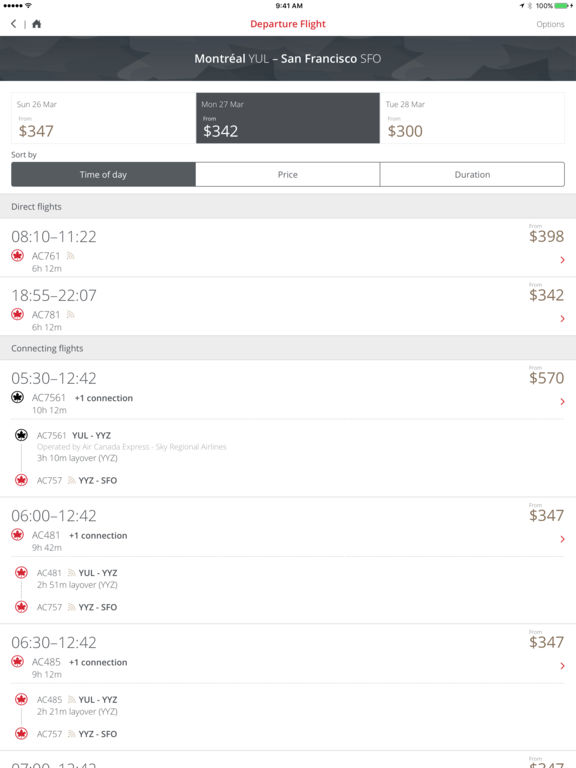Tap the Air Canada logo beside AC481 header
Screen dimensions: 576x768
point(18,534)
